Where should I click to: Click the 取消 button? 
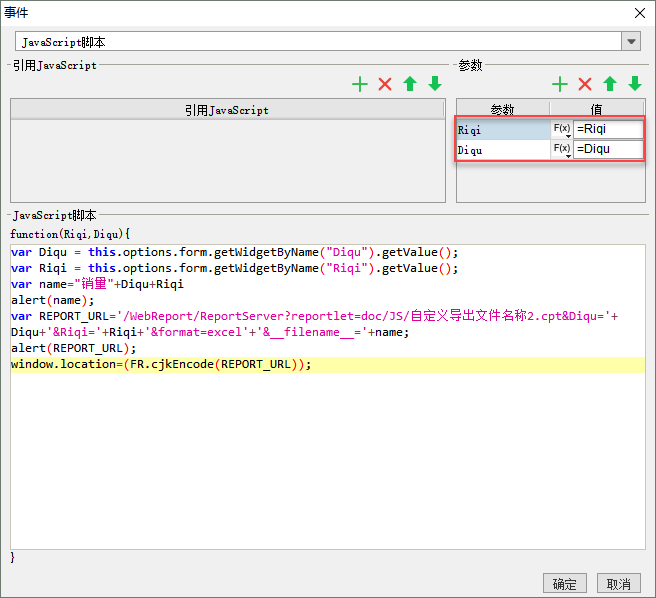pos(619,583)
